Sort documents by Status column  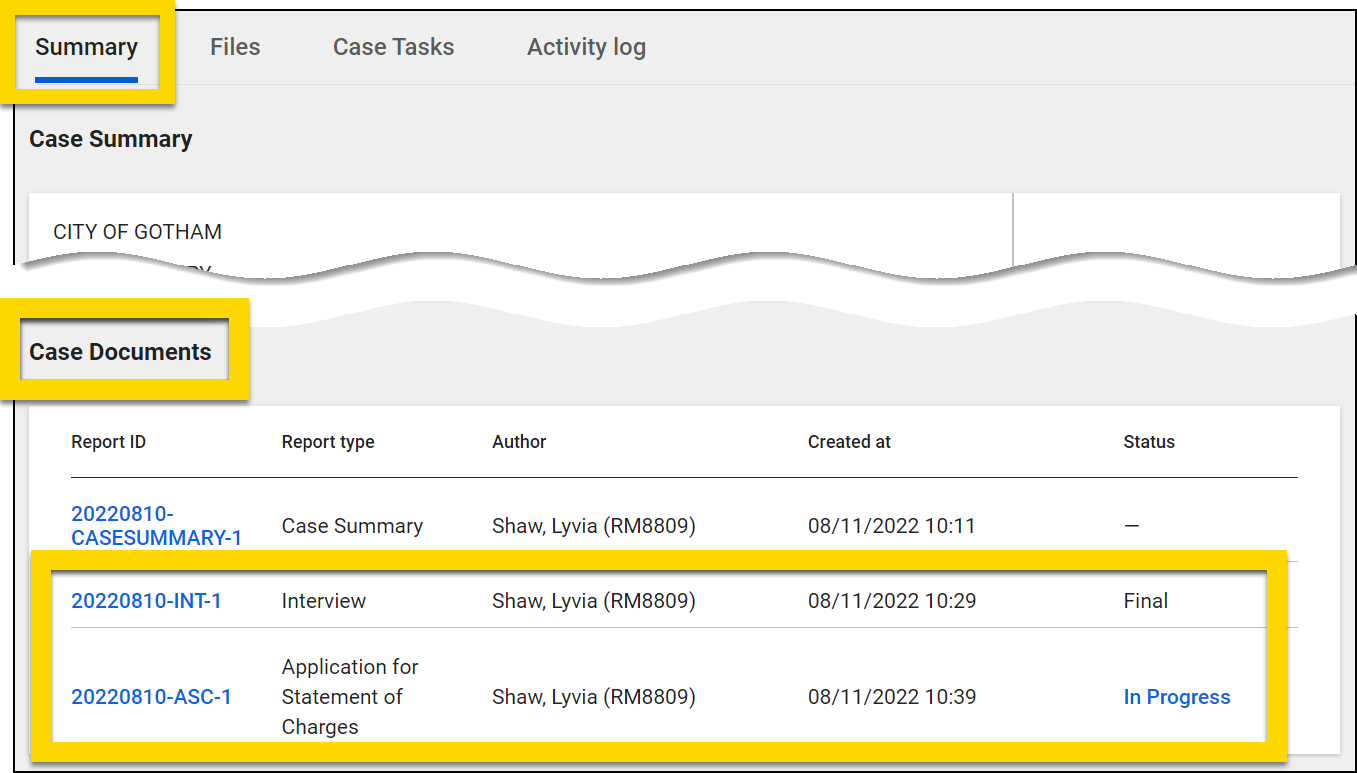tap(1148, 441)
